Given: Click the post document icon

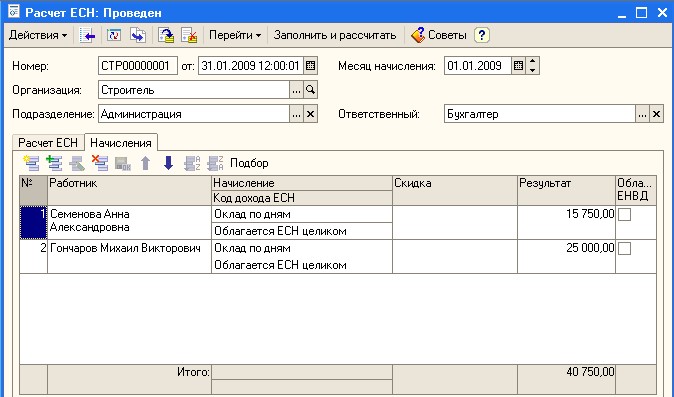Looking at the screenshot, I should [166, 36].
